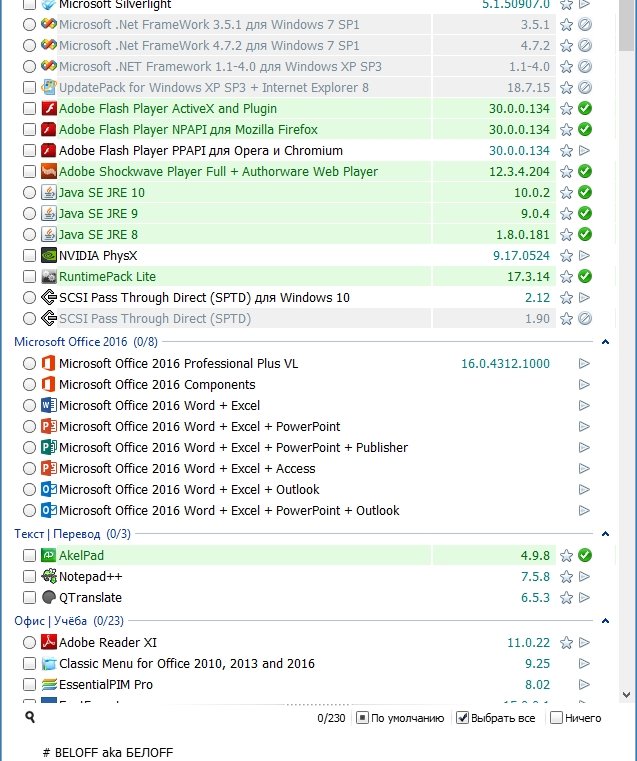The width and height of the screenshot is (637, 761).
Task: Click the star icon for Adobe Flash Player ActiveX
Action: coord(566,109)
